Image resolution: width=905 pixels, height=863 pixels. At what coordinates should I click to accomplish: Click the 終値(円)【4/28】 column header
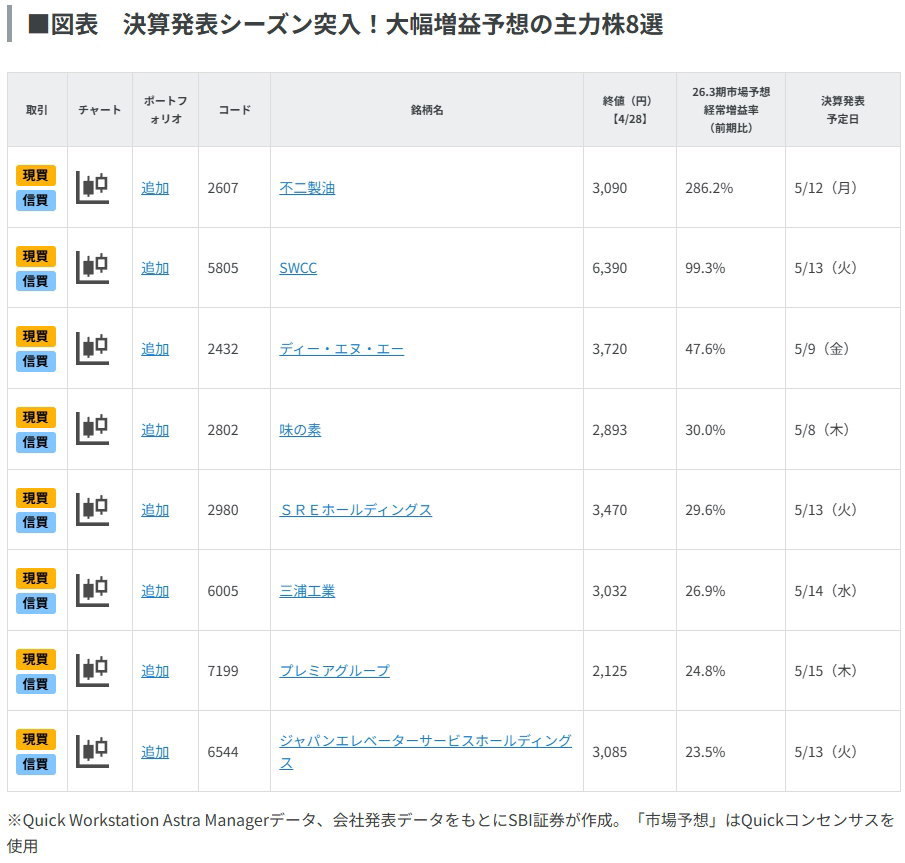point(629,110)
